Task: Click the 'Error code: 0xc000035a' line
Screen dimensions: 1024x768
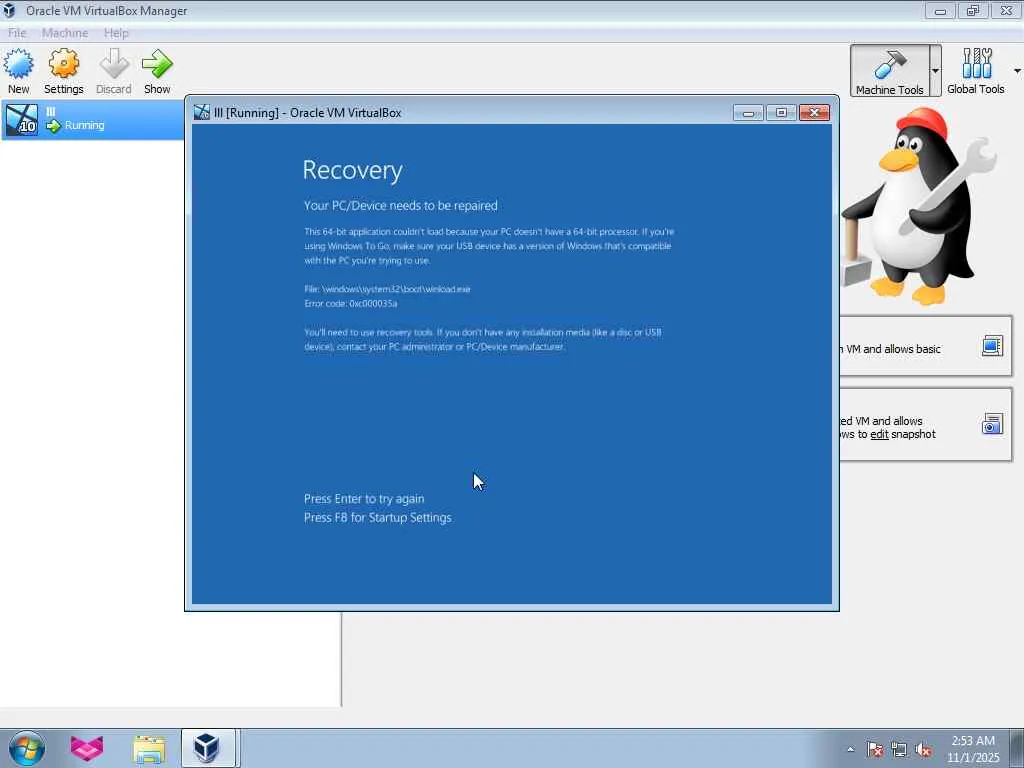Action: (351, 304)
